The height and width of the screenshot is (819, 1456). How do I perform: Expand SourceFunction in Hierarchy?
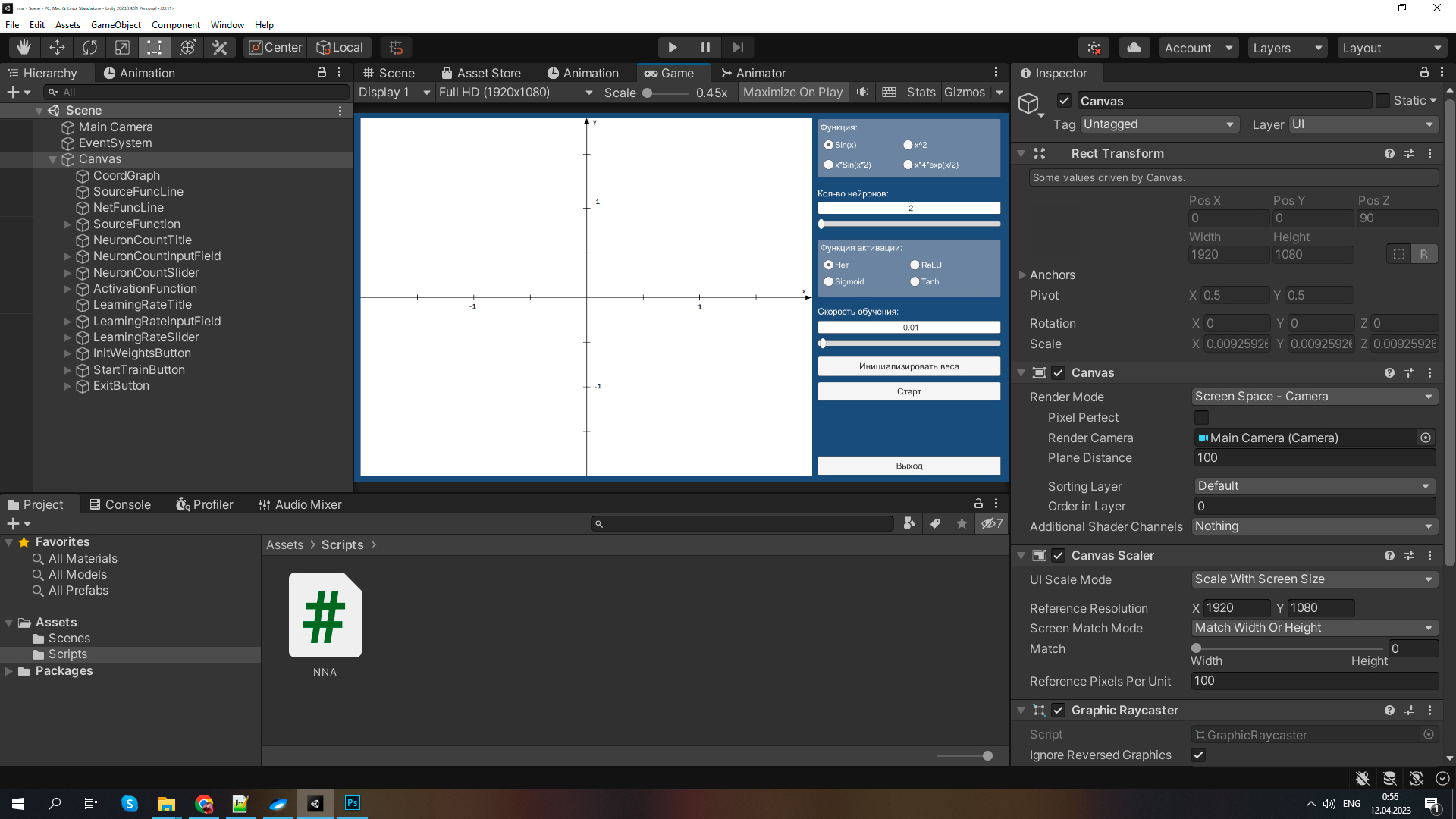(x=67, y=224)
